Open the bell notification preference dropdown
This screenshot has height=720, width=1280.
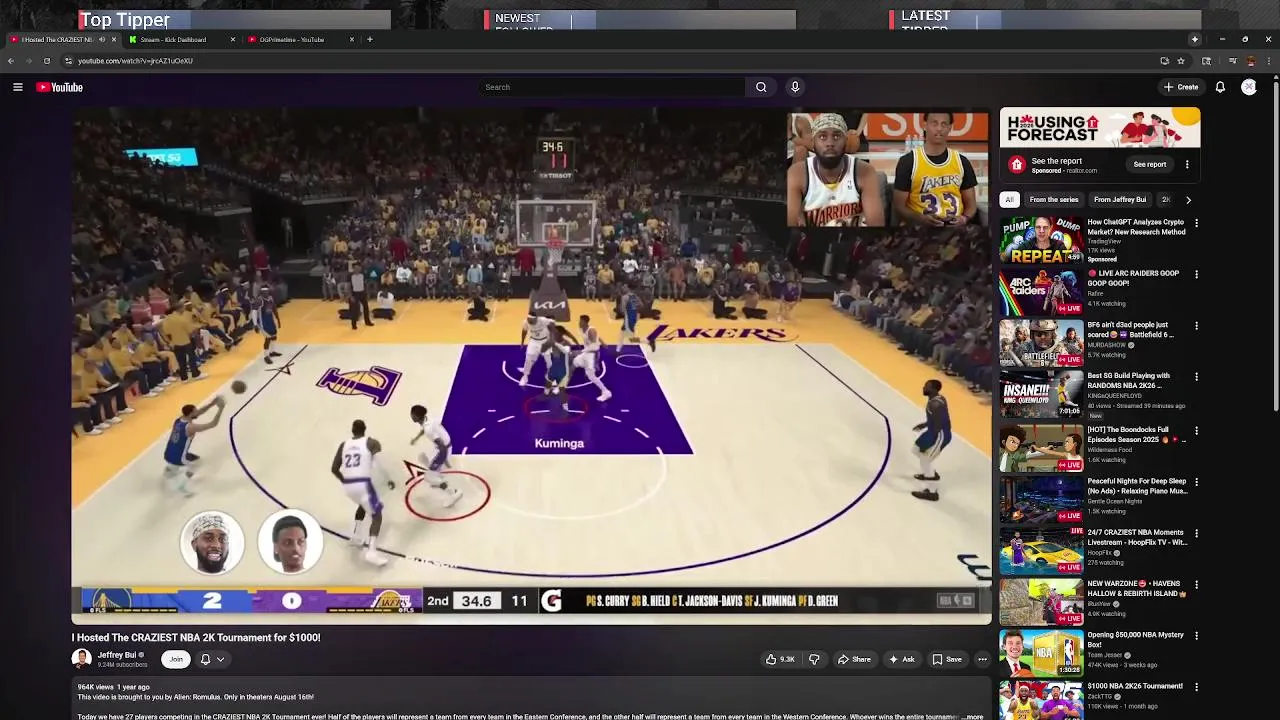pyautogui.click(x=212, y=659)
